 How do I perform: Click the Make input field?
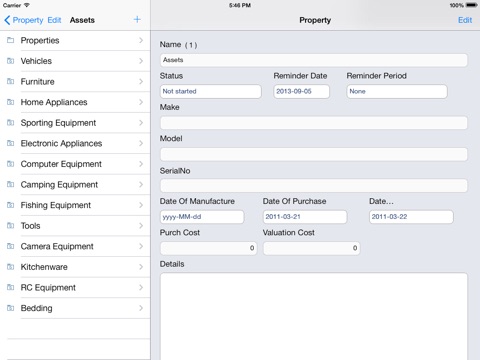coord(314,123)
